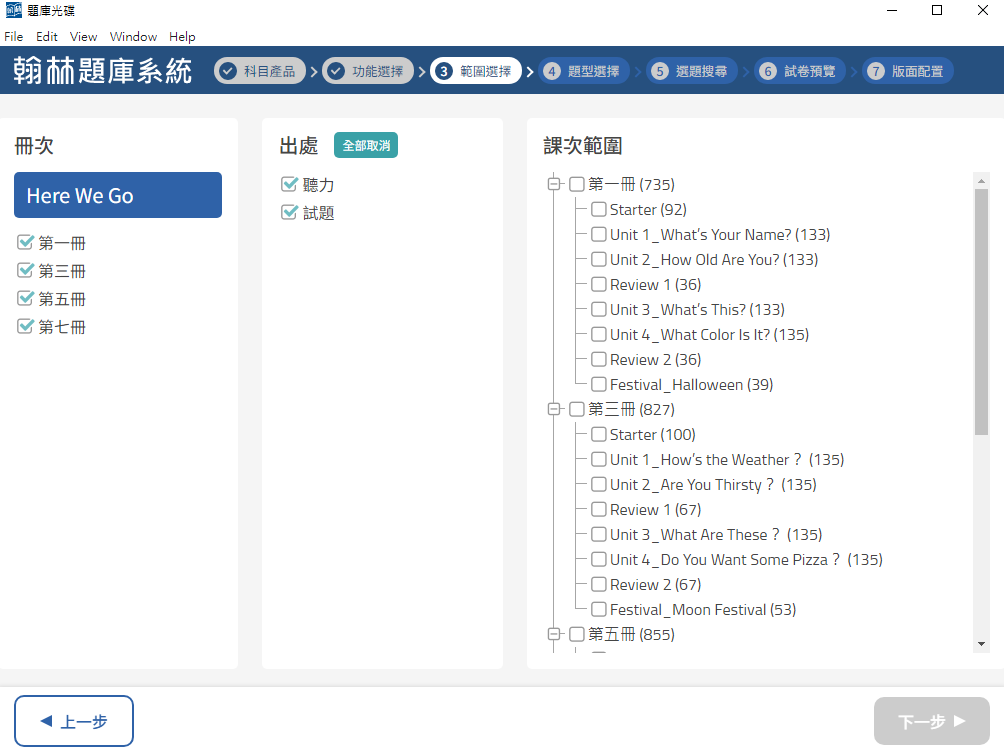Click the step 7 版面配置 number icon
This screenshot has height=755, width=1004.
(876, 71)
